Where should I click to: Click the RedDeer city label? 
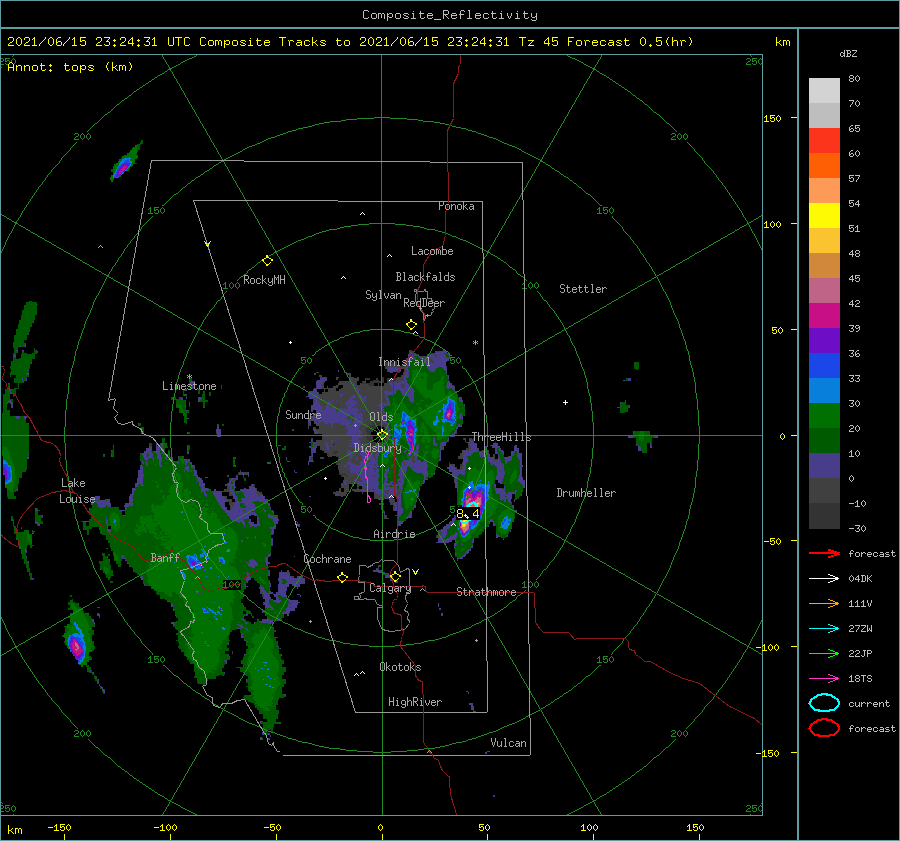pos(424,303)
